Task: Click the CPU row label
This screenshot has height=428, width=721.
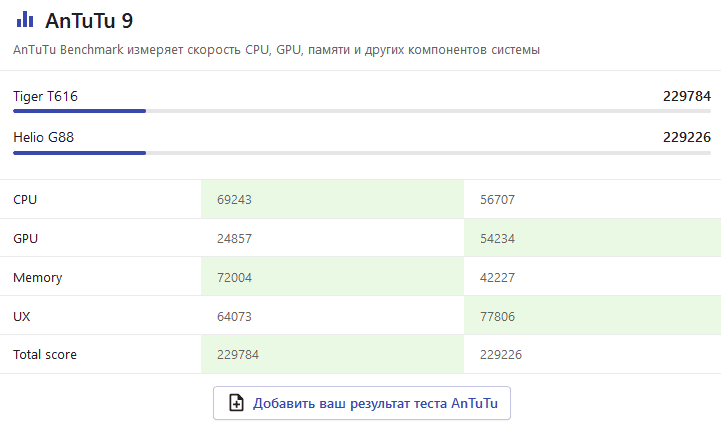Action: coord(25,200)
